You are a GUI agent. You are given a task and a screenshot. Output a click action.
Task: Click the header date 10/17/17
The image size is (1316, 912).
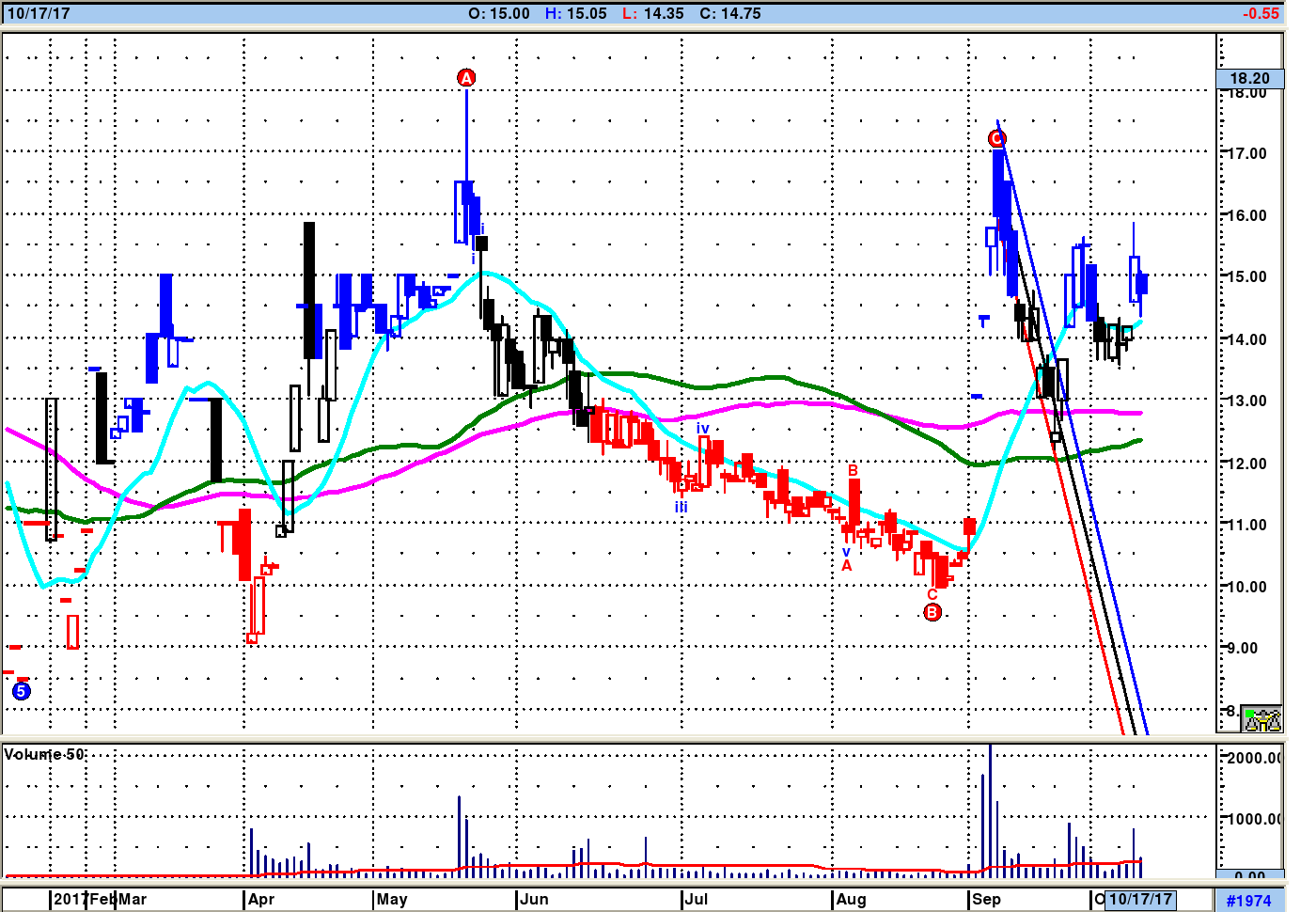39,13
